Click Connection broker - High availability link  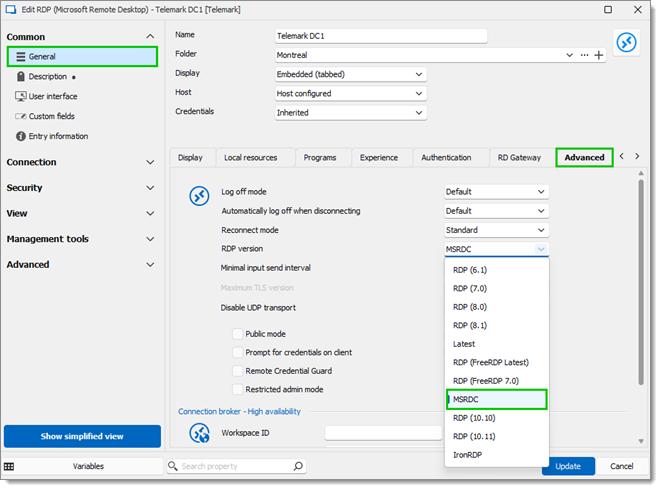[x=239, y=412]
